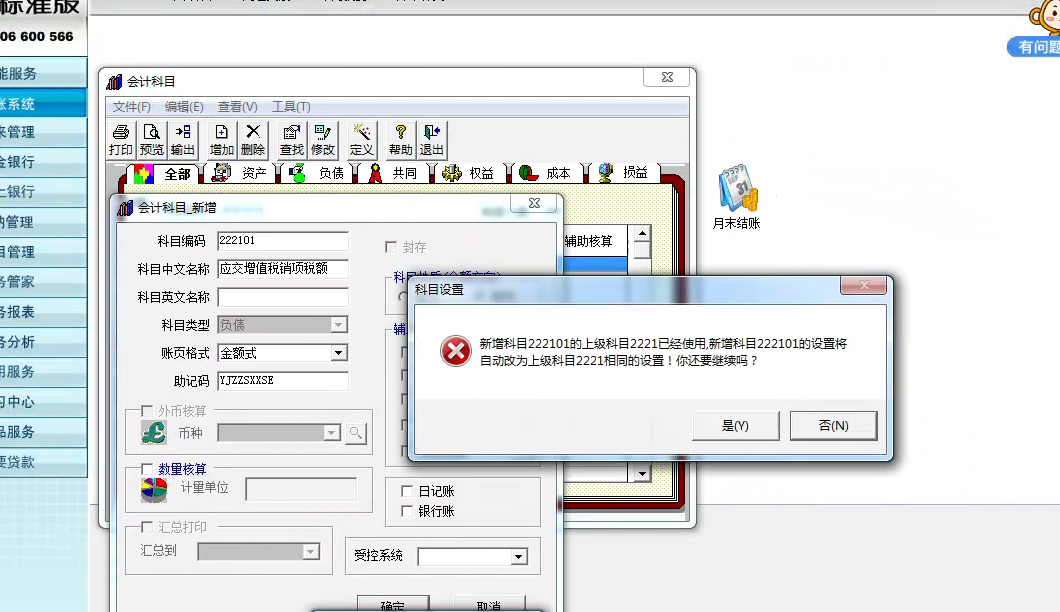Image resolution: width=1060 pixels, height=612 pixels.
Task: Click the Exit (退出) toolbar icon
Action: 431,140
